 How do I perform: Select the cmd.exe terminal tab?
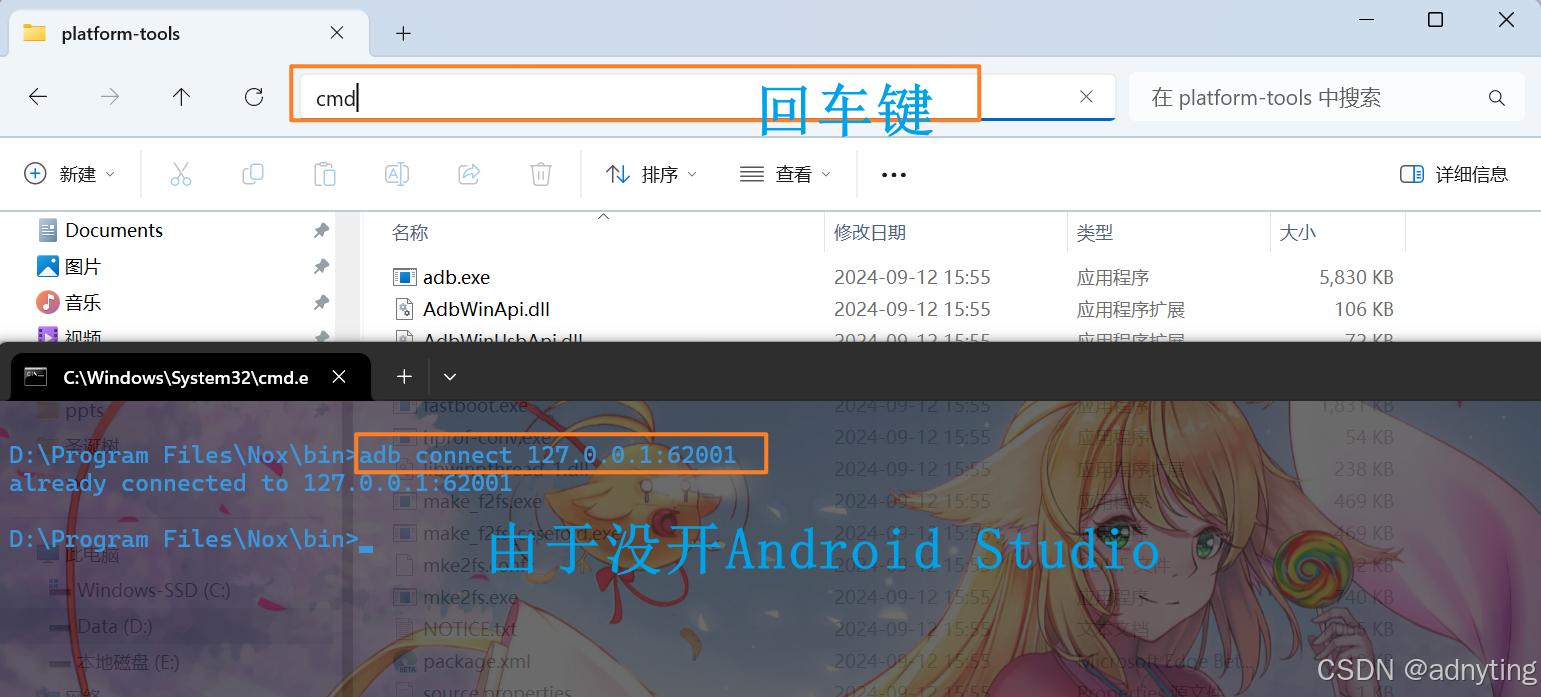190,377
